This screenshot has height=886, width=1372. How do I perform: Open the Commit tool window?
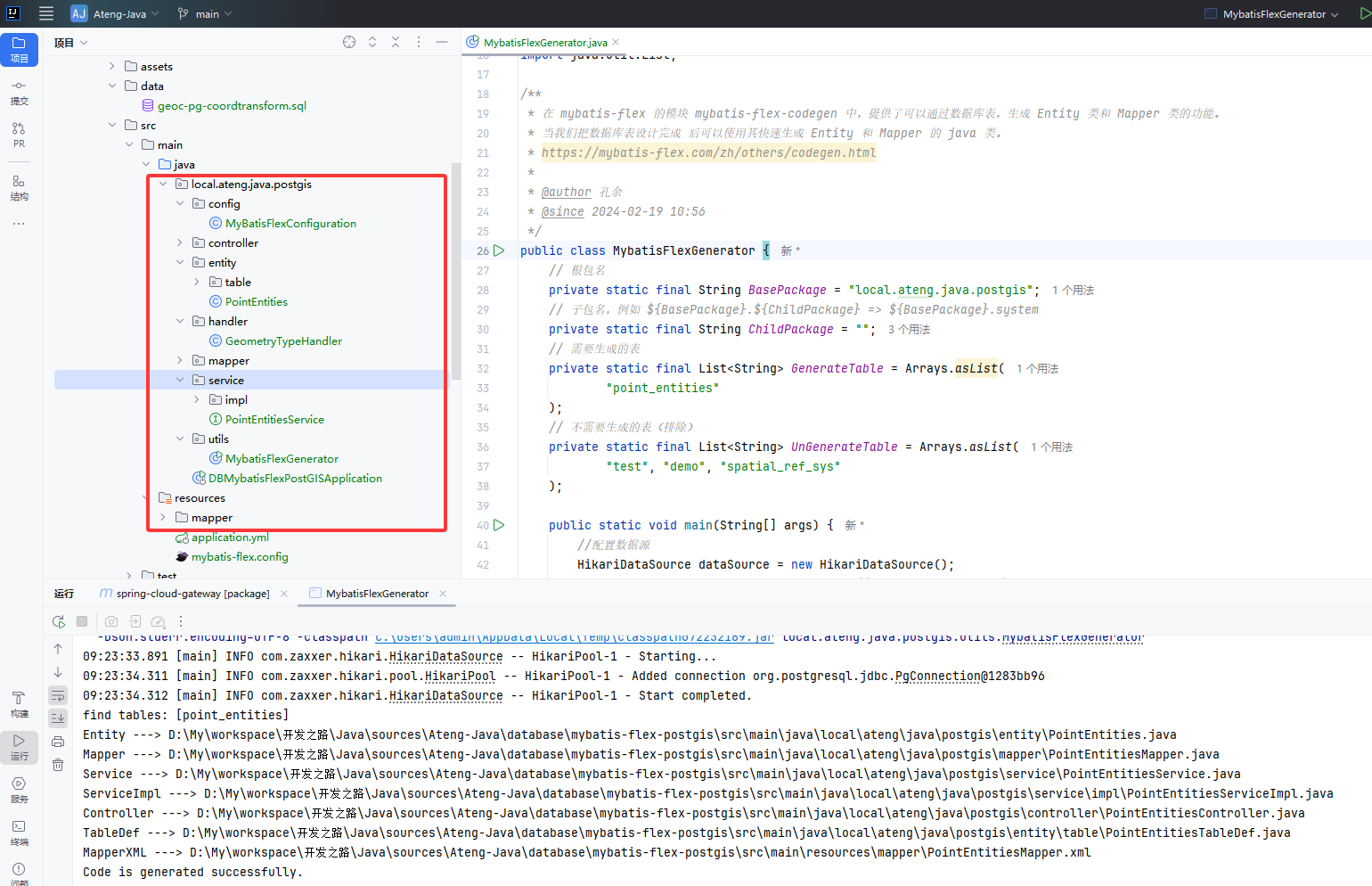click(x=19, y=93)
